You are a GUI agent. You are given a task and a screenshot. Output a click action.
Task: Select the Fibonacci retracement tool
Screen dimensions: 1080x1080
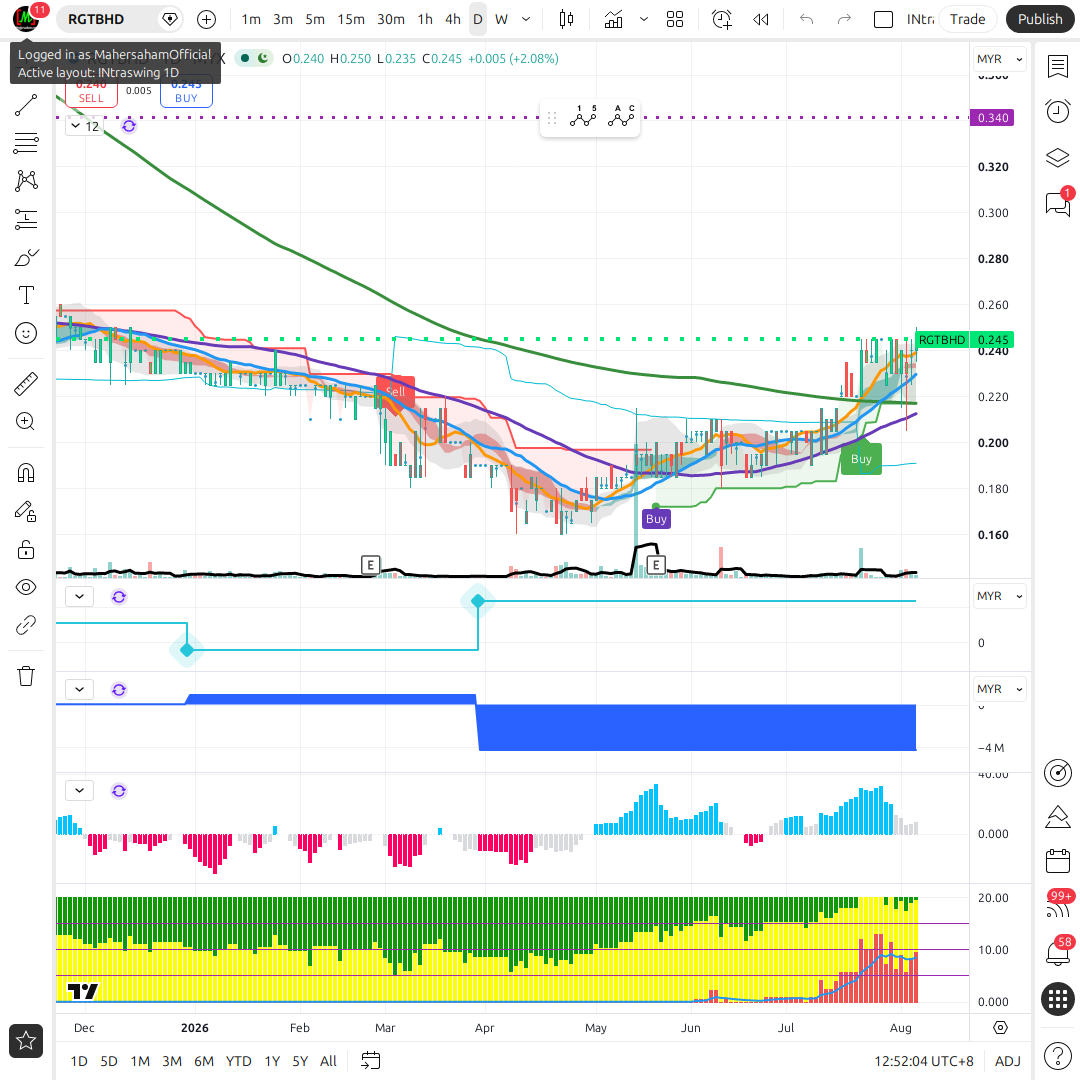pyautogui.click(x=26, y=143)
